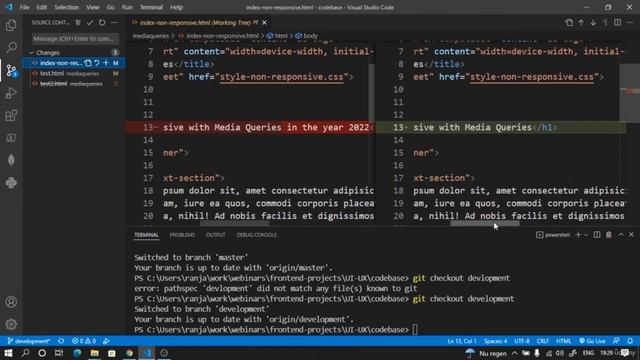640x360 pixels.
Task: Open the MongoDB leaf activity icon
Action: coord(11,160)
